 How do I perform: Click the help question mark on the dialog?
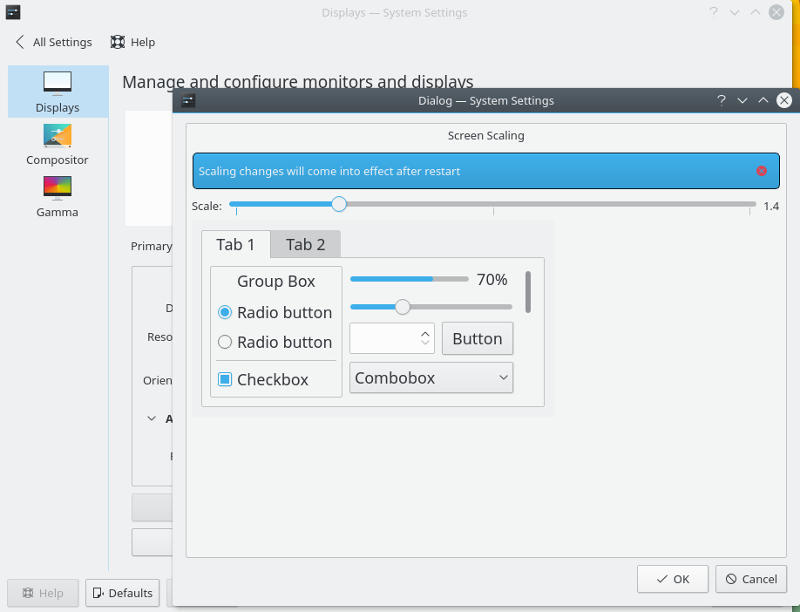pos(721,100)
